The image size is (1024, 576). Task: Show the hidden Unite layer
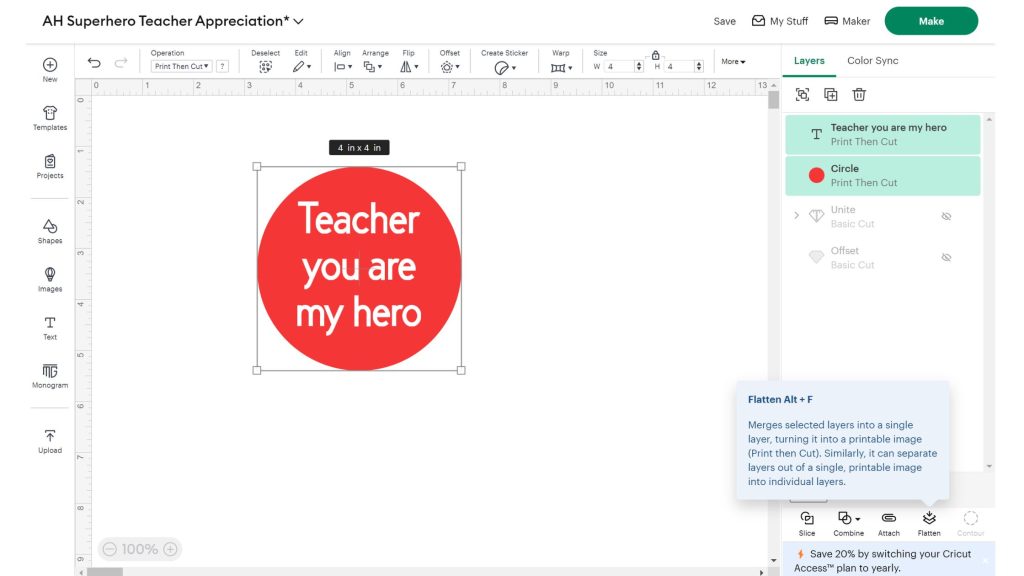click(946, 216)
